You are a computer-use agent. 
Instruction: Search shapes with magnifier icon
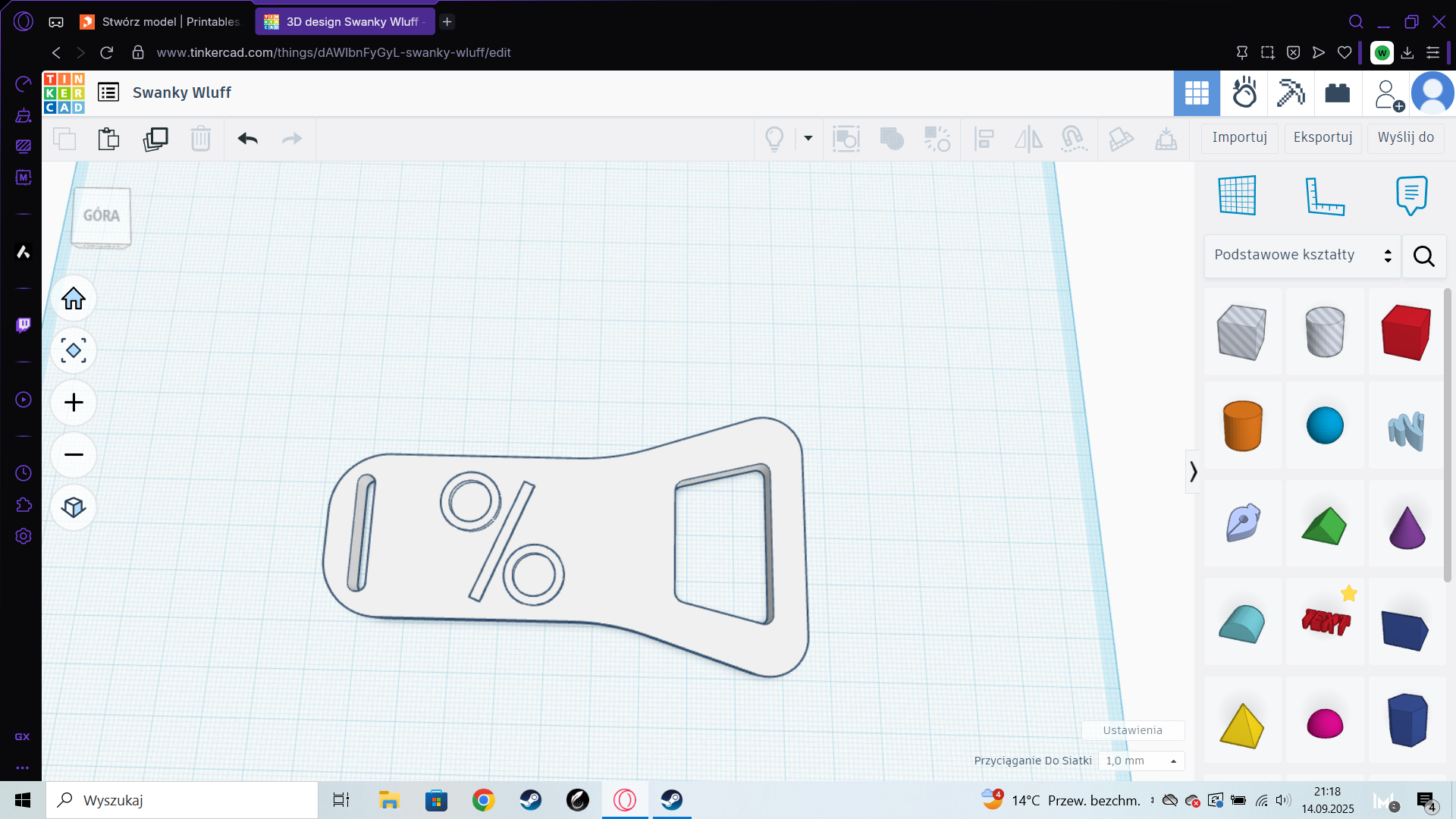click(x=1424, y=256)
